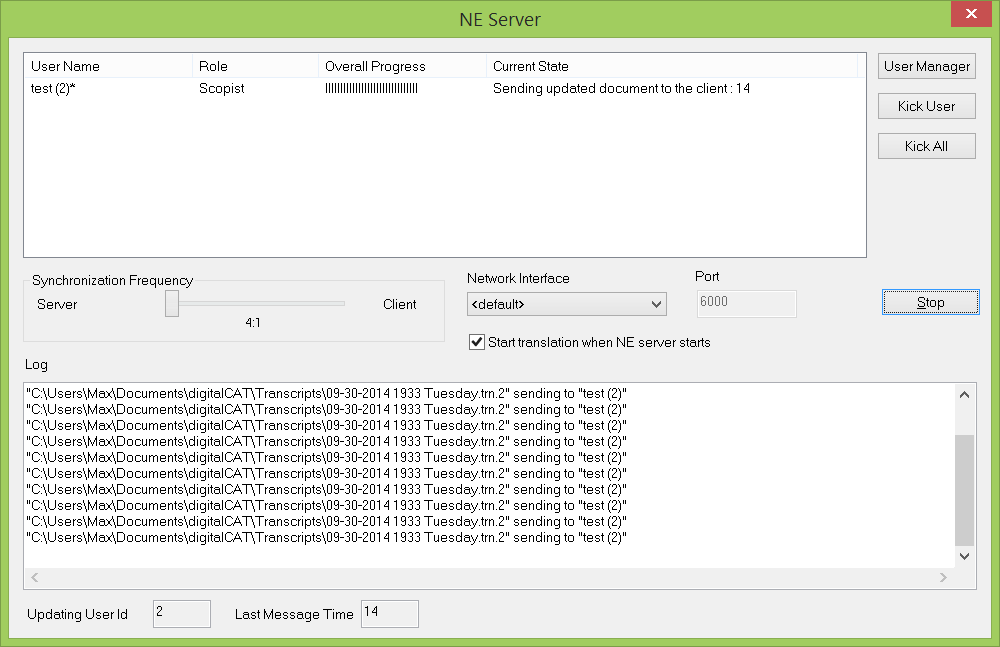Click the Kick User button

point(927,106)
